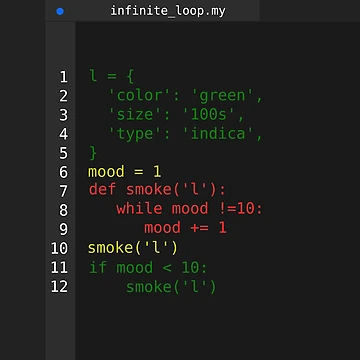Click the 'l = {' opening line

(112, 77)
